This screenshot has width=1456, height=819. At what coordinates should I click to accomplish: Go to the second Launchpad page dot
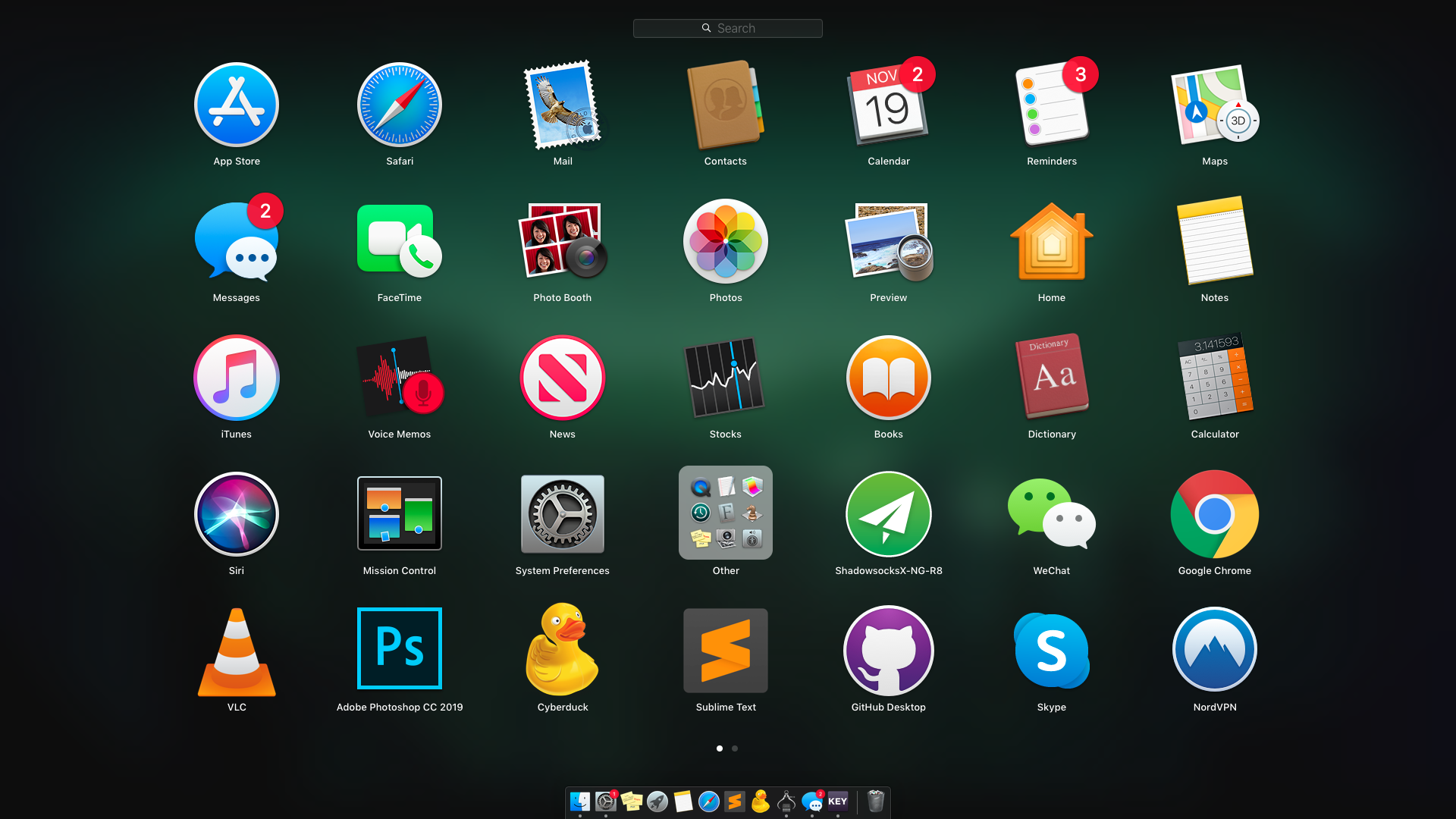(x=735, y=748)
